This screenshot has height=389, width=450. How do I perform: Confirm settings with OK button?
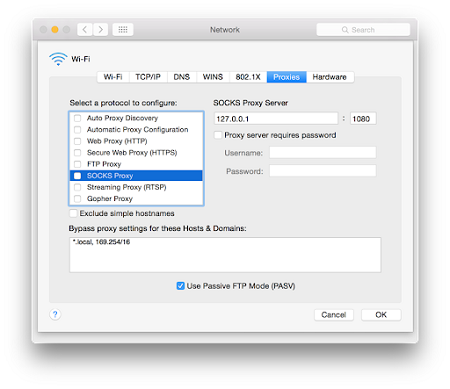(381, 315)
